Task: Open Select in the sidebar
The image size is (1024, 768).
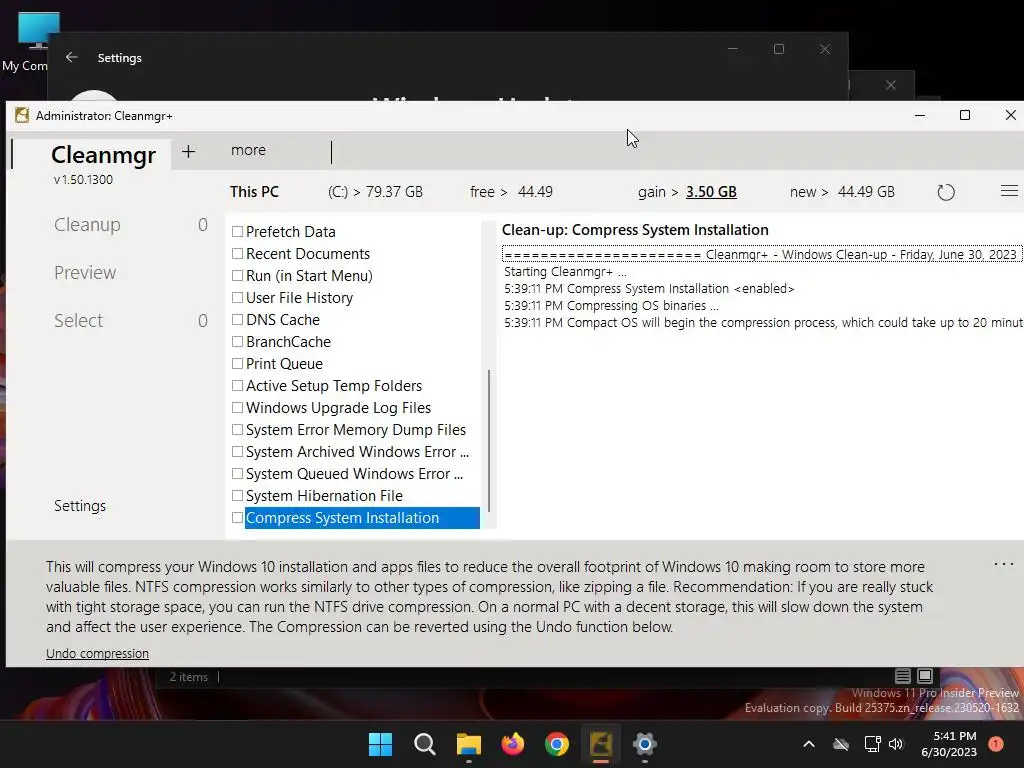Action: [78, 321]
